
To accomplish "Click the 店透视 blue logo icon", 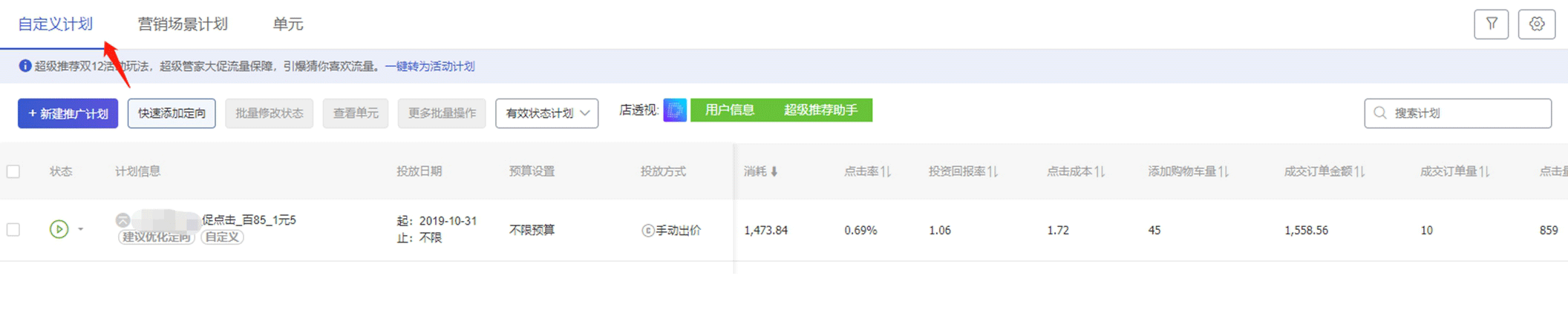I will (674, 111).
